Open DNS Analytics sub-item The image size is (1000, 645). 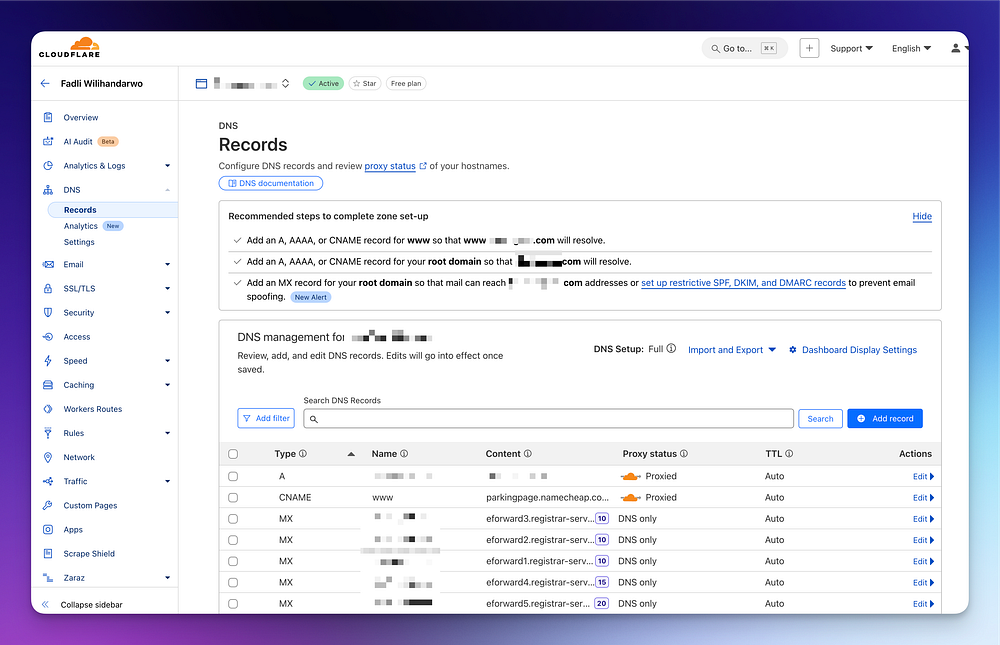pos(80,226)
